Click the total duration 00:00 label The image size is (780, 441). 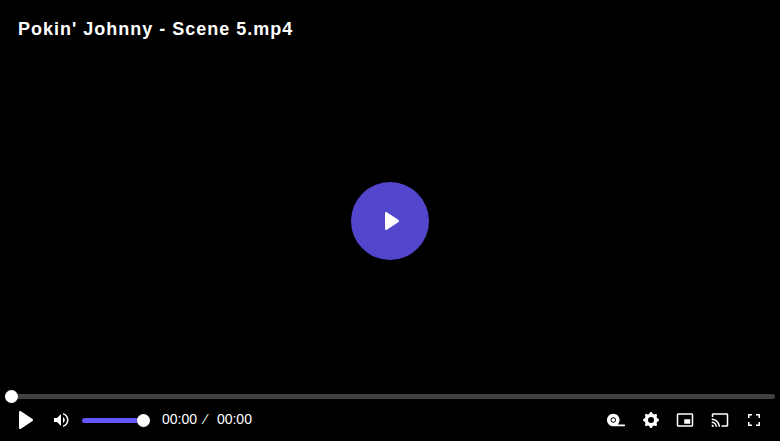(234, 419)
